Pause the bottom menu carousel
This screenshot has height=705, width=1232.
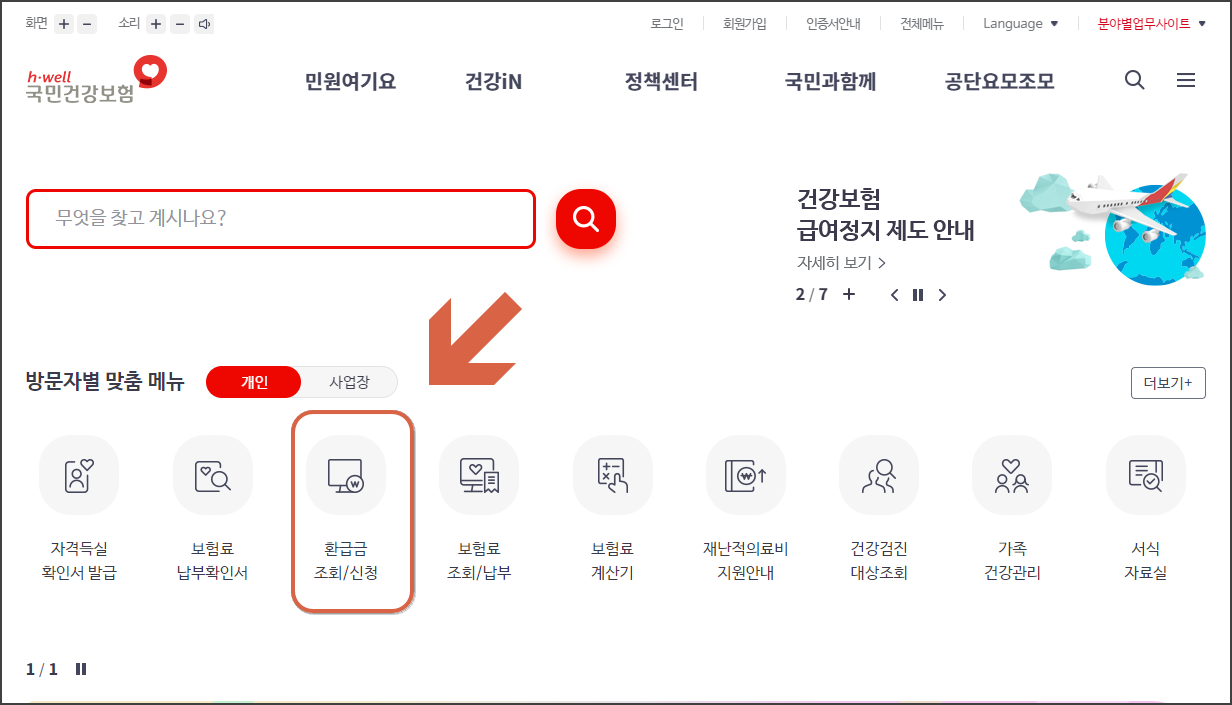80,669
